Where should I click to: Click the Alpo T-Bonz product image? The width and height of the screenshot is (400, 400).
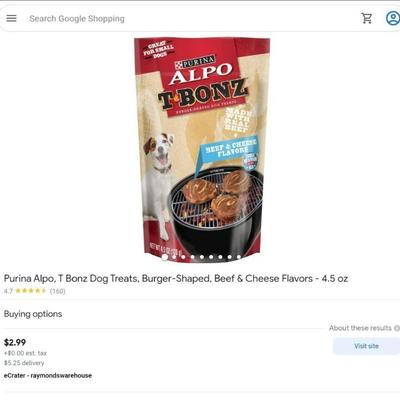[202, 149]
